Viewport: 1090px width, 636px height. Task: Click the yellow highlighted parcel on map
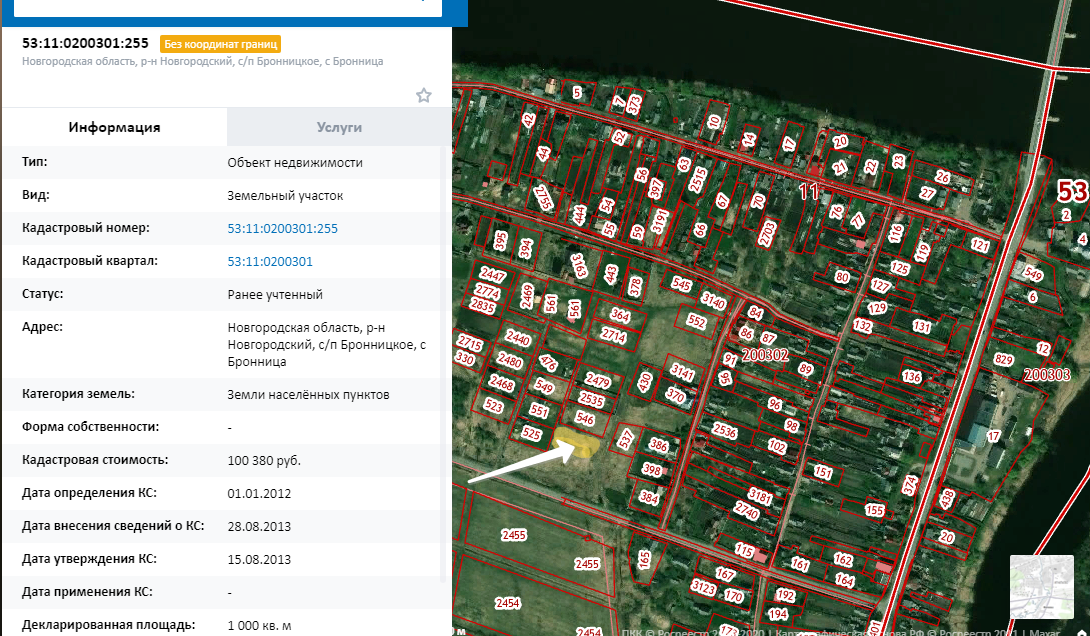(577, 441)
